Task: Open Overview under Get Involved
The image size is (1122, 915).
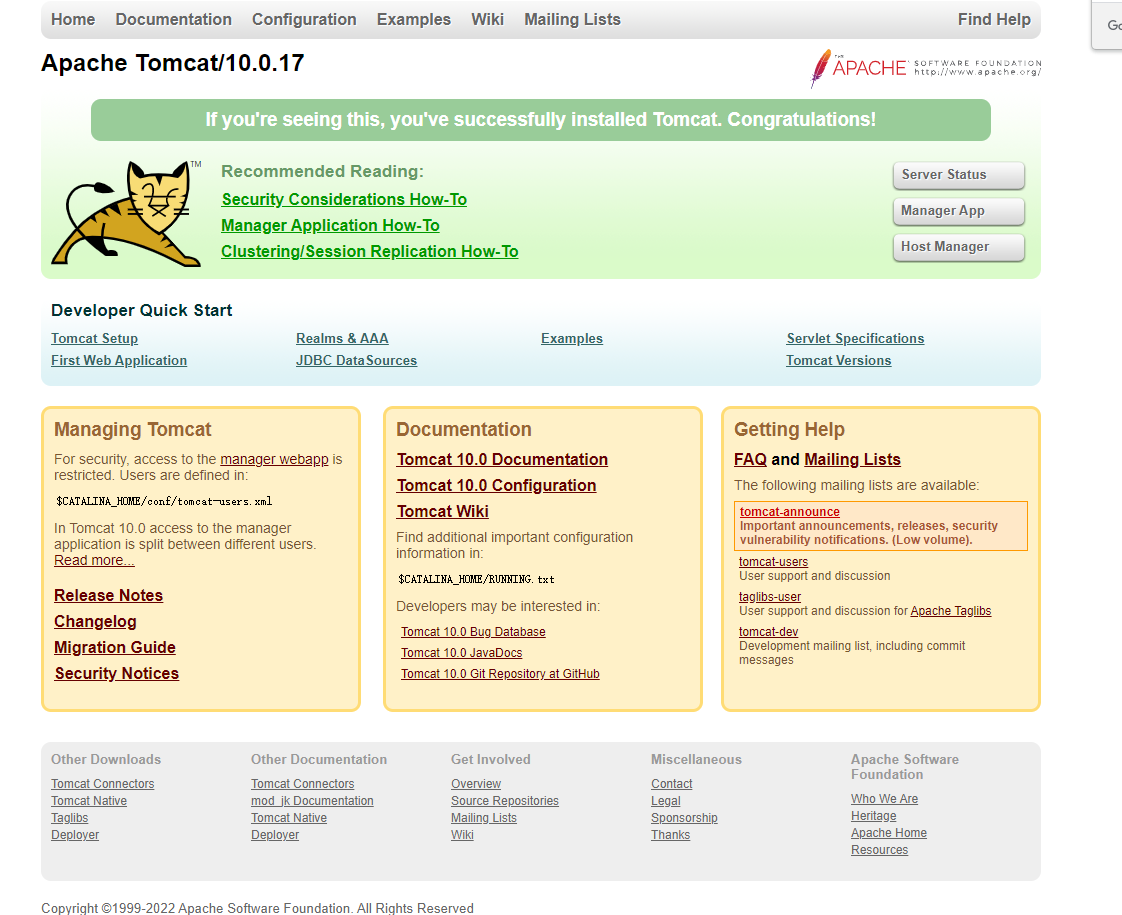Action: click(476, 784)
